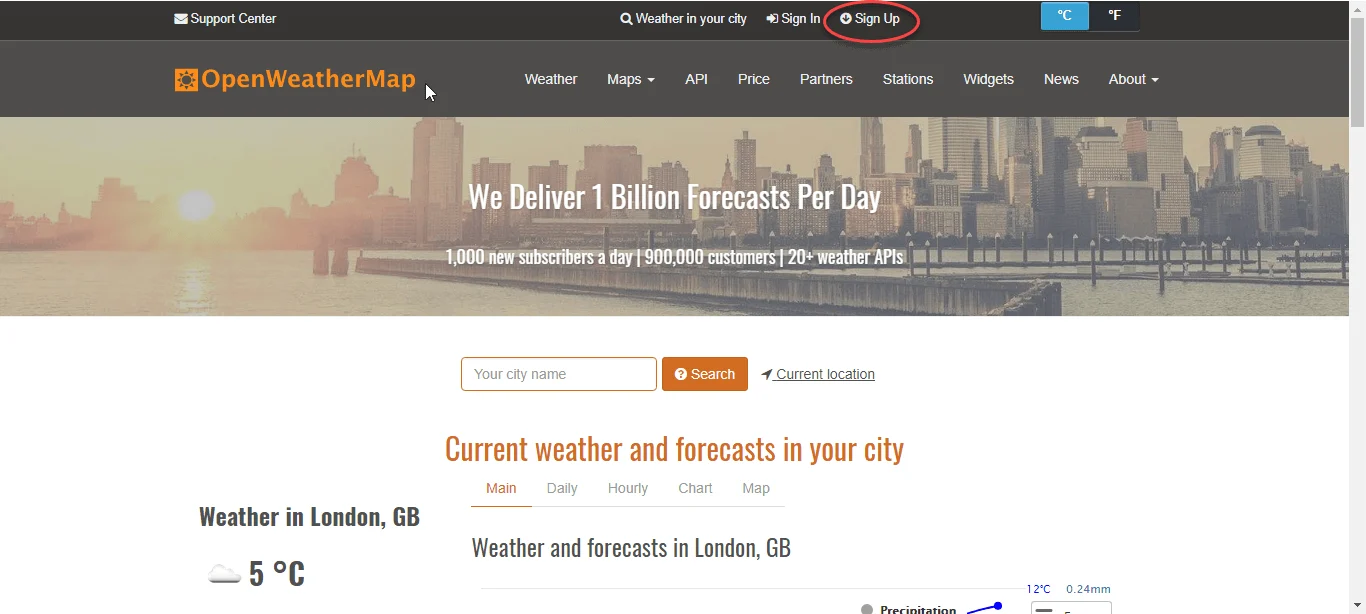Image resolution: width=1366 pixels, height=614 pixels.
Task: Expand the About dropdown menu
Action: point(1133,79)
